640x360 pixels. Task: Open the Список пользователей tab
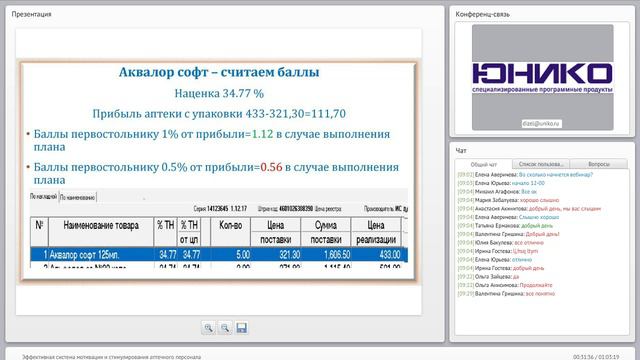click(541, 164)
